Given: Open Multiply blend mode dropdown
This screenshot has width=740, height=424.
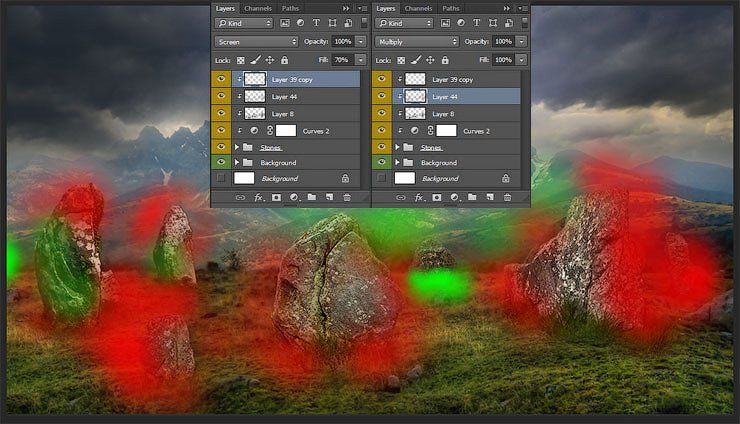Looking at the screenshot, I should pyautogui.click(x=417, y=42).
